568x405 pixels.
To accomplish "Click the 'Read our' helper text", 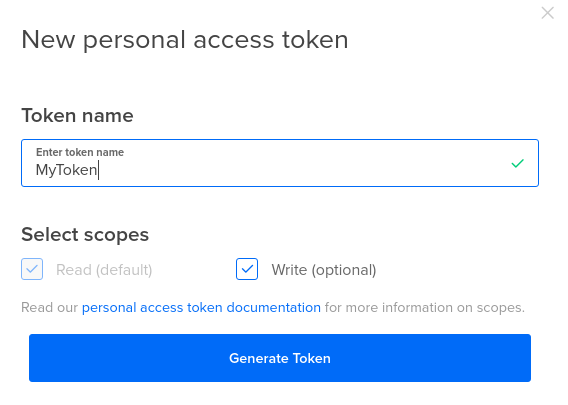I will point(49,308).
